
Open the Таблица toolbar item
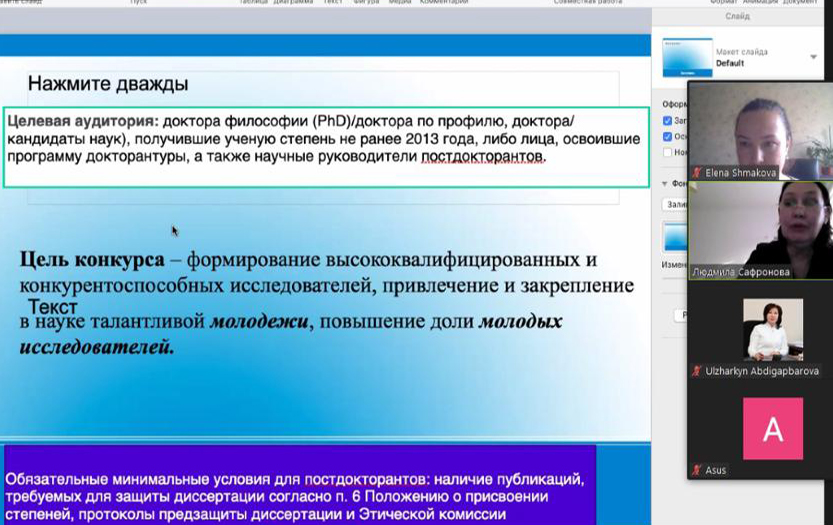pyautogui.click(x=251, y=3)
